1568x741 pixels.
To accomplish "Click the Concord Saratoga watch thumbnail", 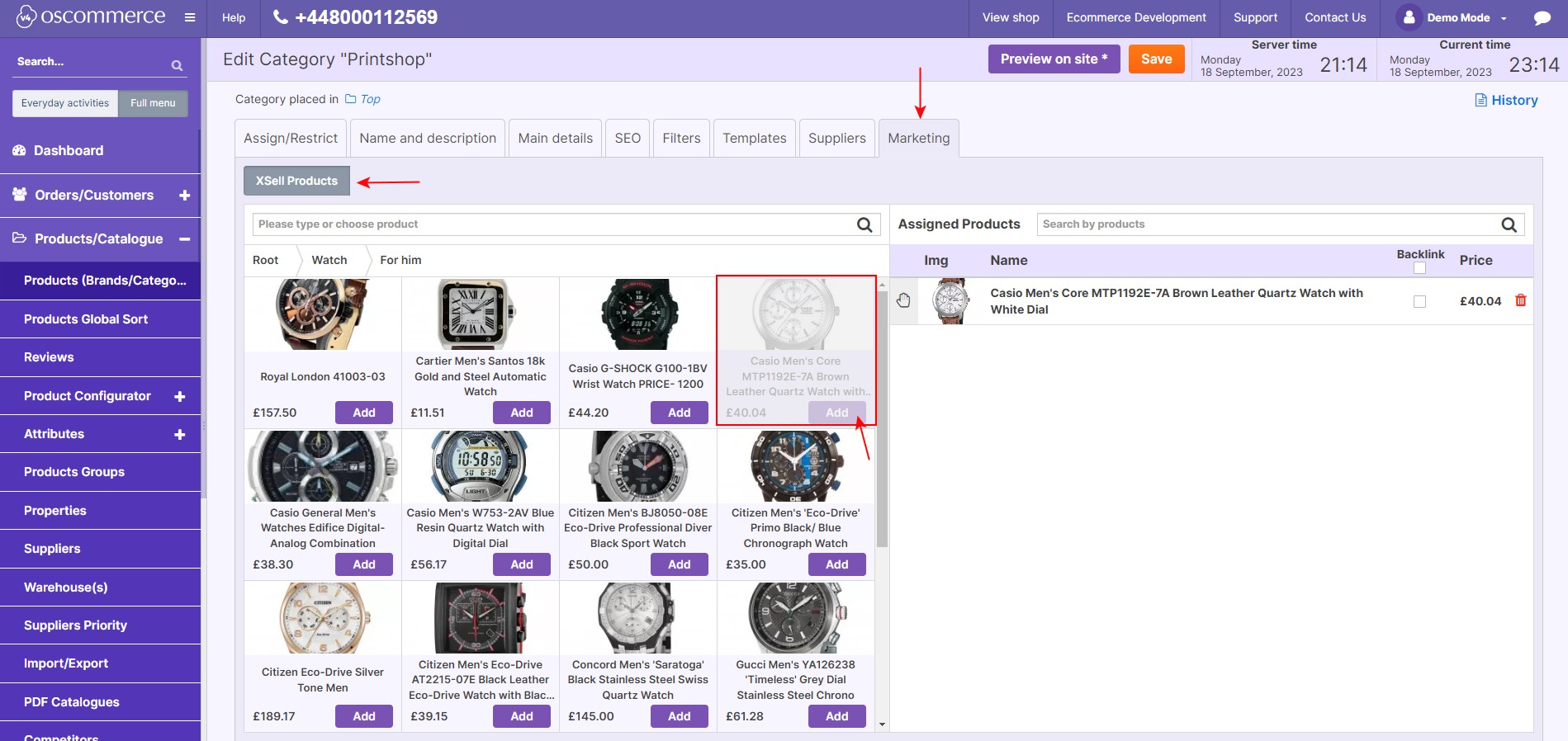I will point(638,618).
